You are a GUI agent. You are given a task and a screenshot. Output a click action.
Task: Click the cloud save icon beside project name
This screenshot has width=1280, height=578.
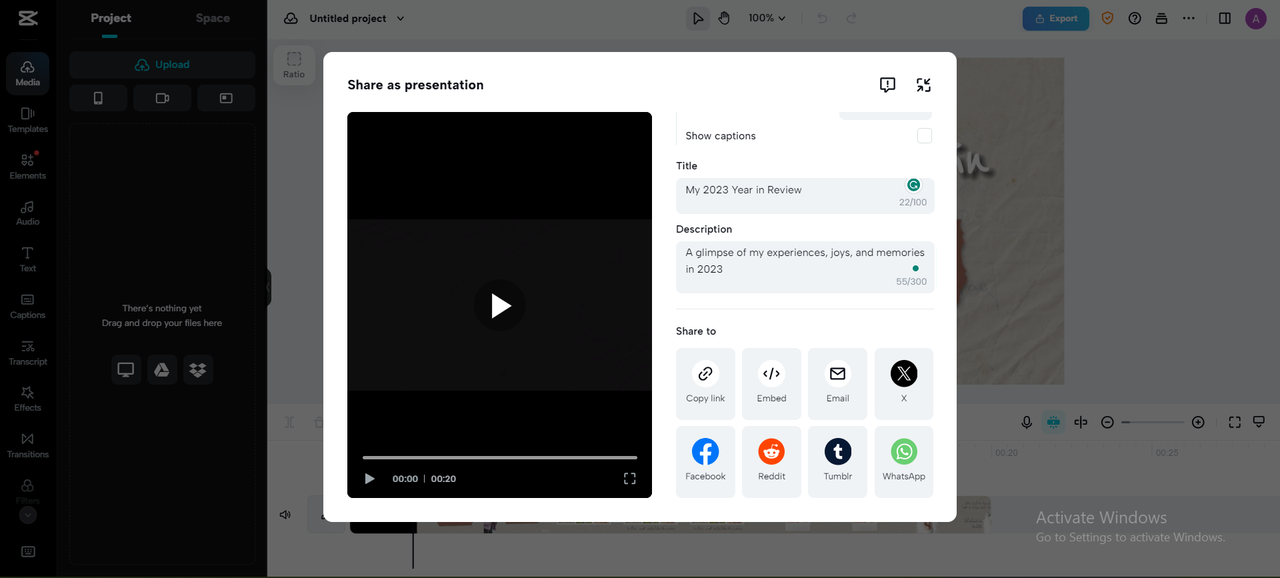tap(291, 18)
